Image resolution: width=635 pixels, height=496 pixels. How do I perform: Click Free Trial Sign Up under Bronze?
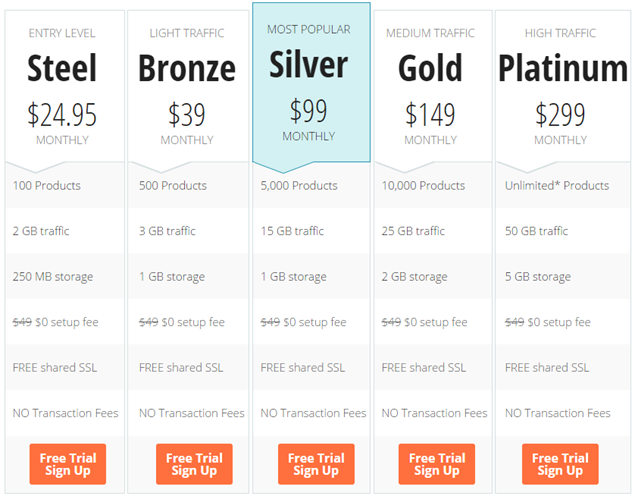point(194,464)
